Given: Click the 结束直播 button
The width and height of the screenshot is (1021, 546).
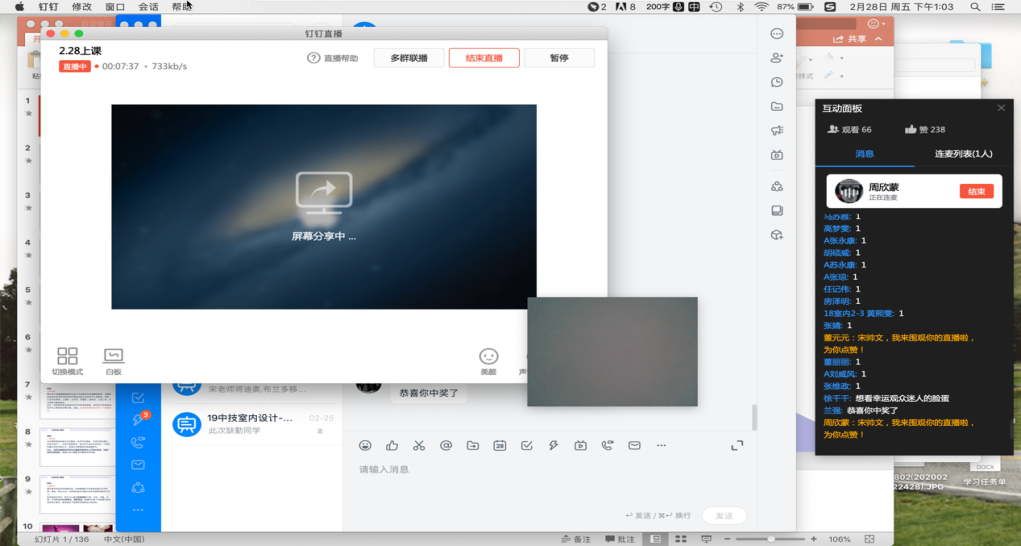Looking at the screenshot, I should [484, 58].
